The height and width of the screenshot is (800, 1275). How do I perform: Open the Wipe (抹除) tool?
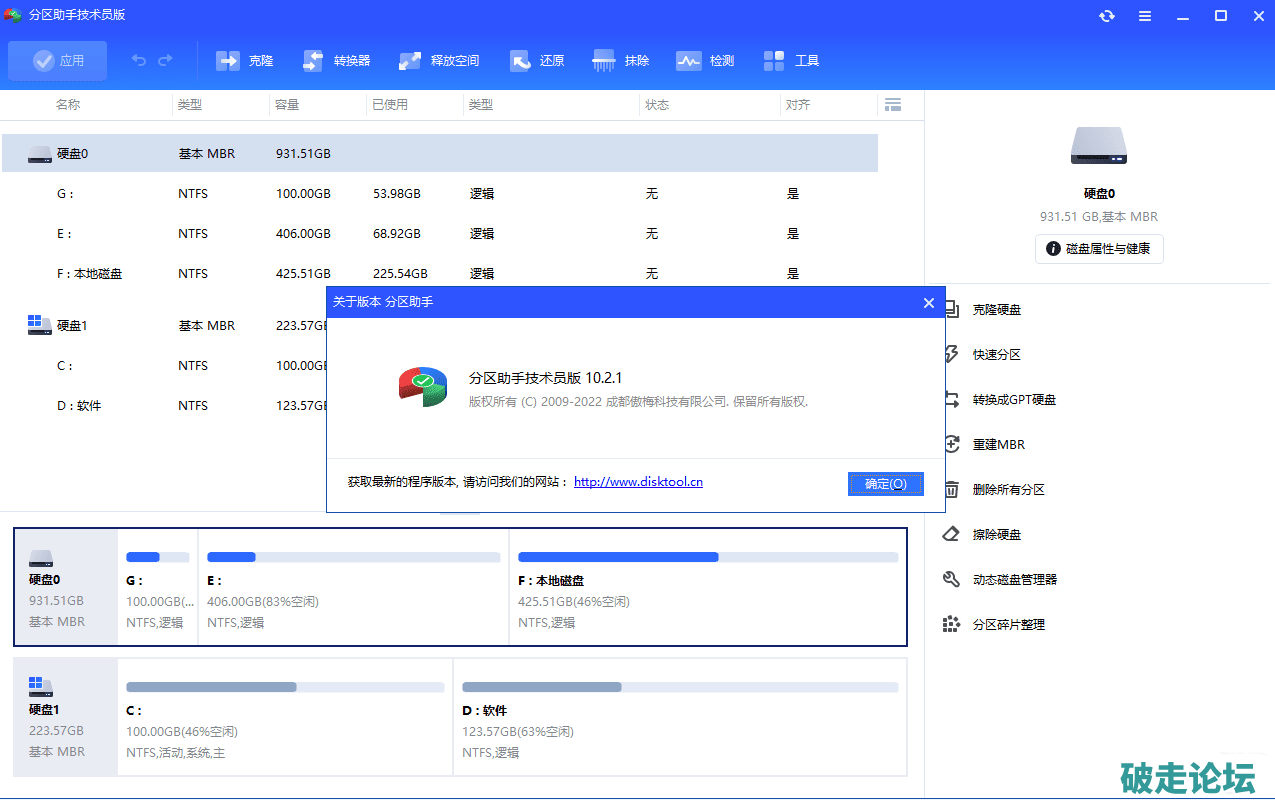[x=604, y=61]
